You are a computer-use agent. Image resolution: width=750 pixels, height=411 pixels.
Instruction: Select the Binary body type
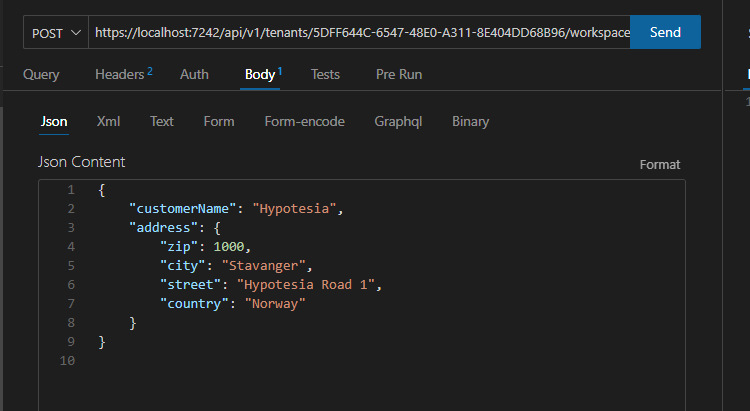470,121
